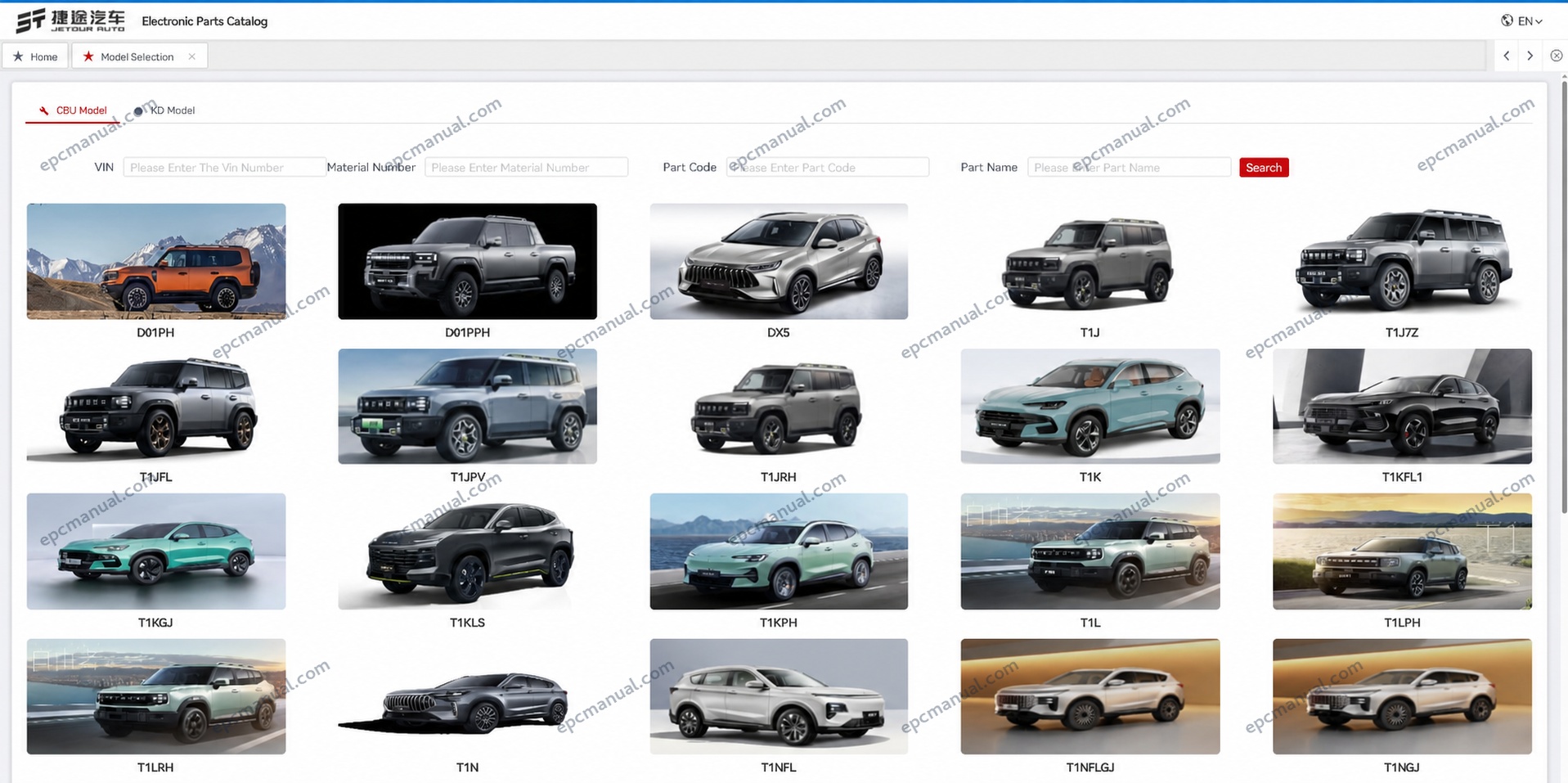Image resolution: width=1568 pixels, height=783 pixels.
Task: Select the DX5 vehicle image
Action: [779, 261]
